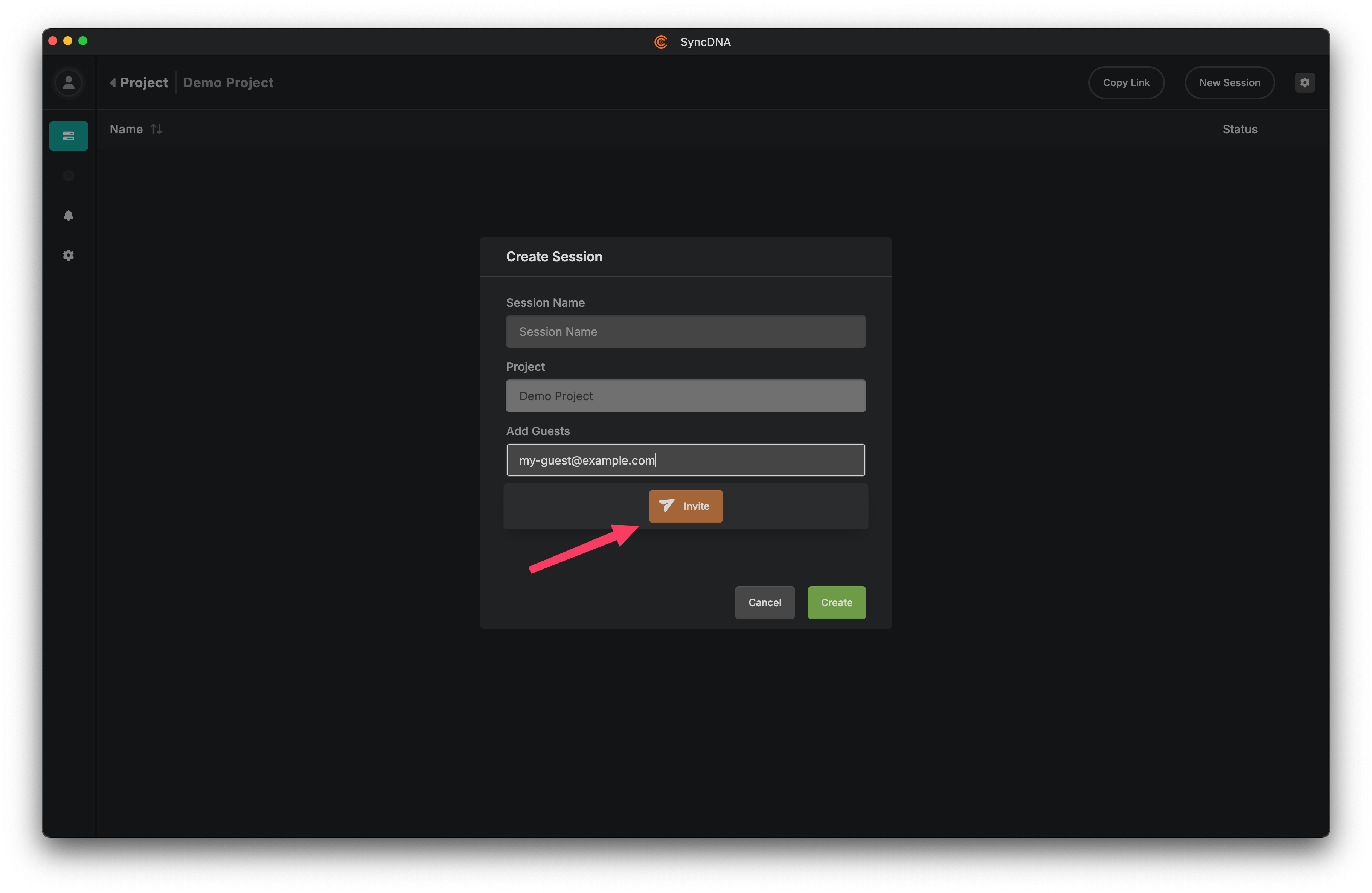Screen dimensions: 1372x893
Task: Click the Project field showing Demo Project
Action: [x=685, y=396]
